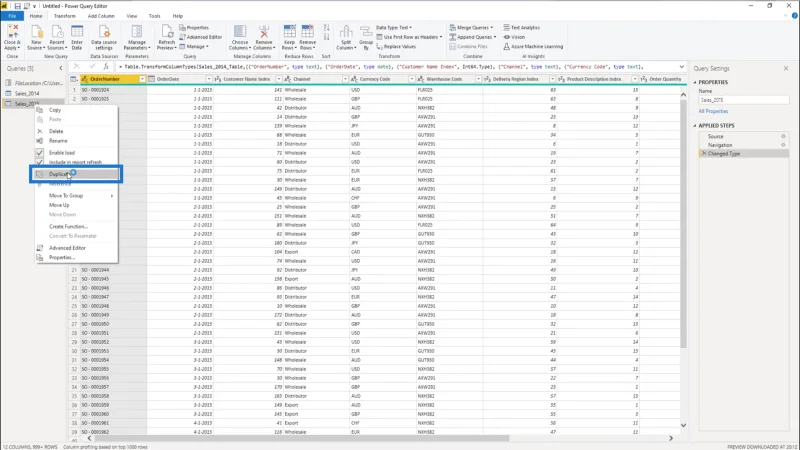Open Warehouse Code filter dropdown

pyautogui.click(x=479, y=79)
